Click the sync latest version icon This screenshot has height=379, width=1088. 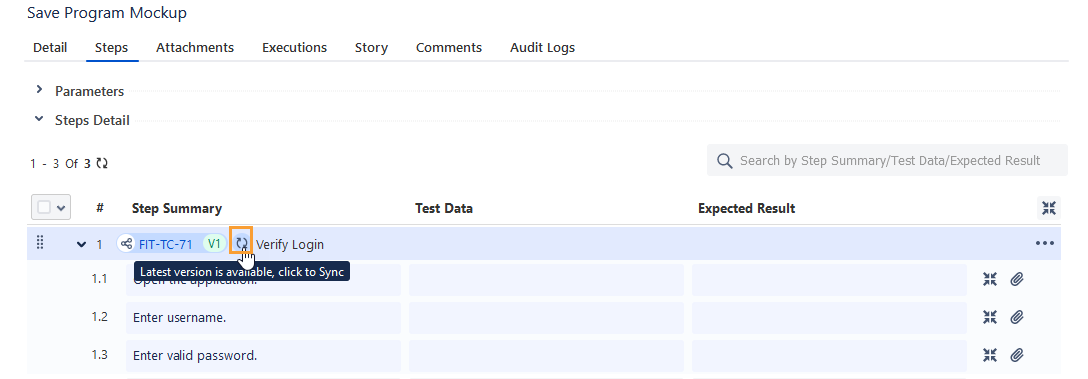click(241, 244)
